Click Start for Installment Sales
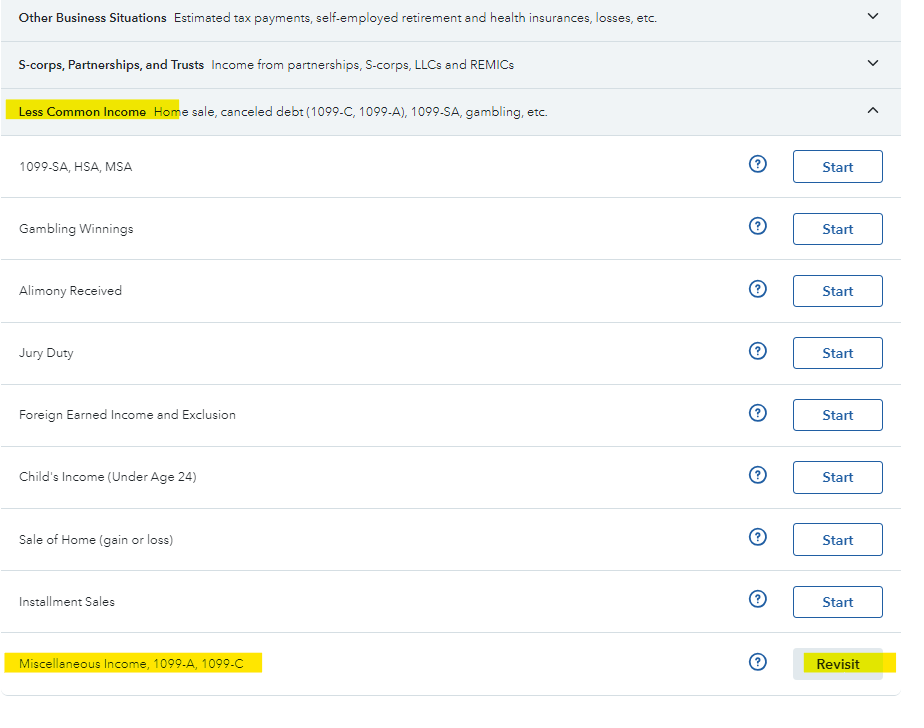The height and width of the screenshot is (728, 924). [x=837, y=602]
